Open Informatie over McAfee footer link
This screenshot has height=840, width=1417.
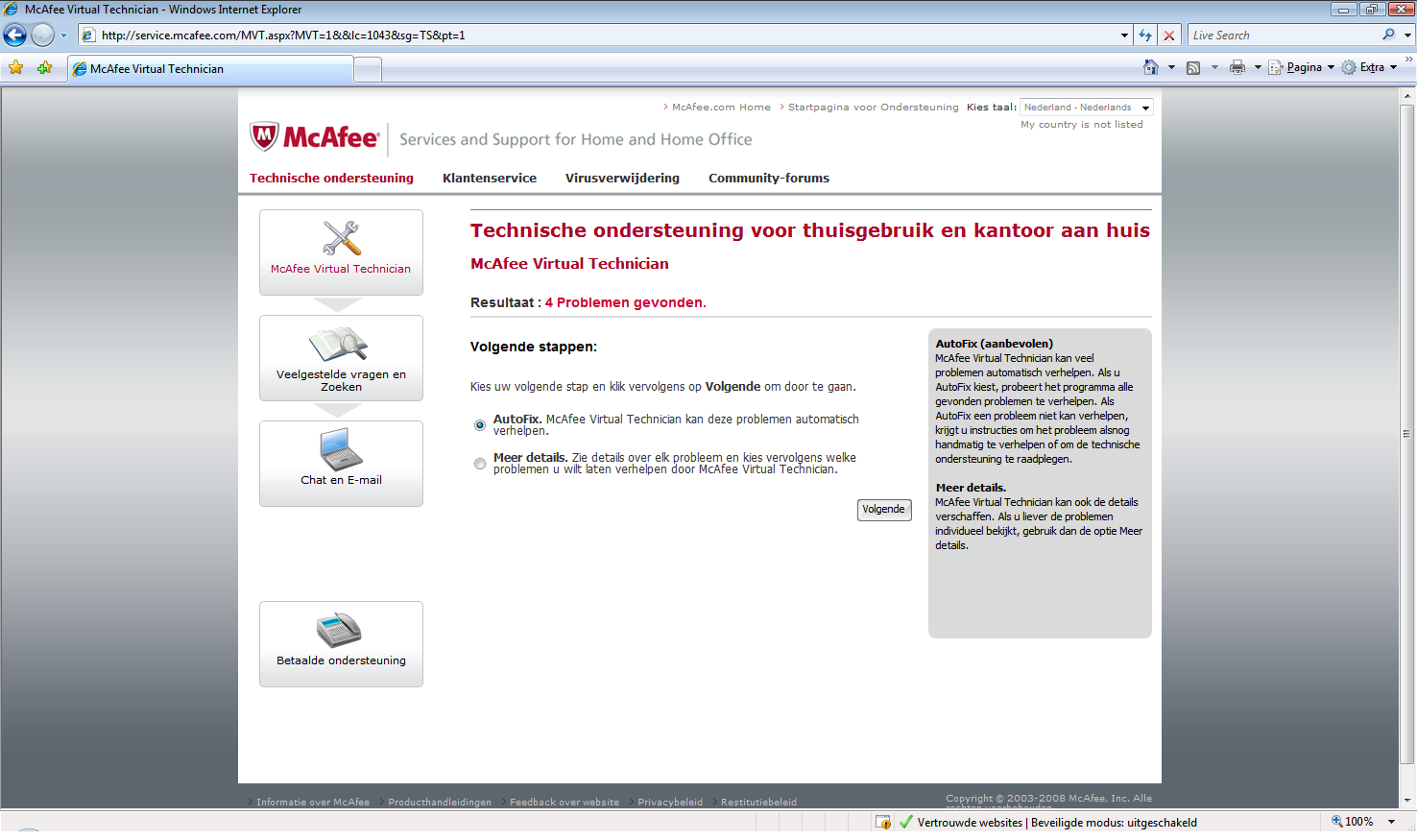pyautogui.click(x=313, y=803)
